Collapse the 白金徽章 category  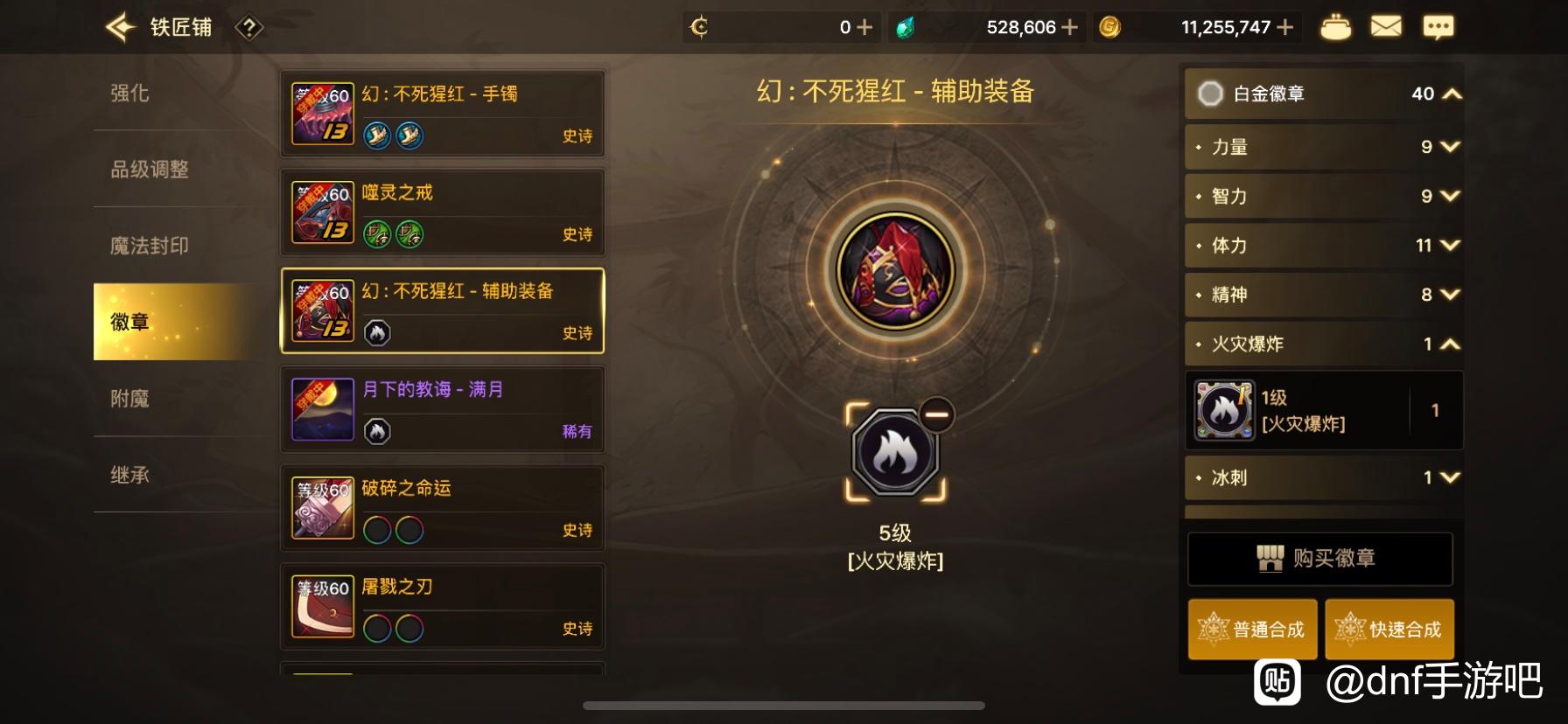(1324, 94)
